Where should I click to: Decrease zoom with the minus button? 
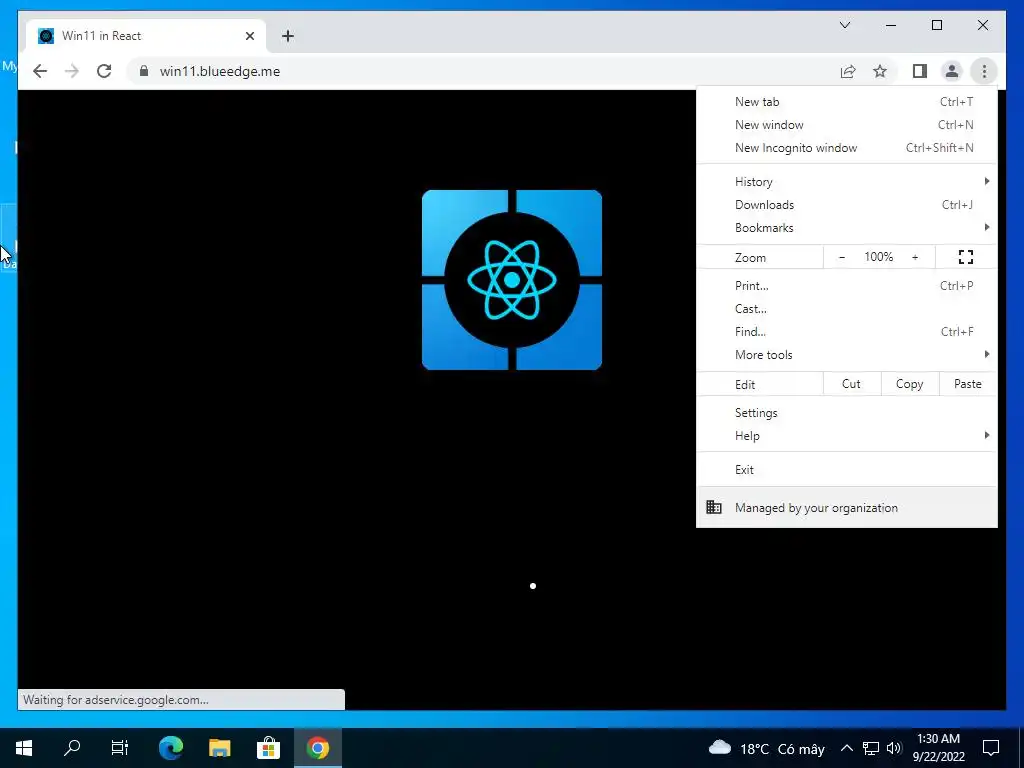[x=842, y=257]
